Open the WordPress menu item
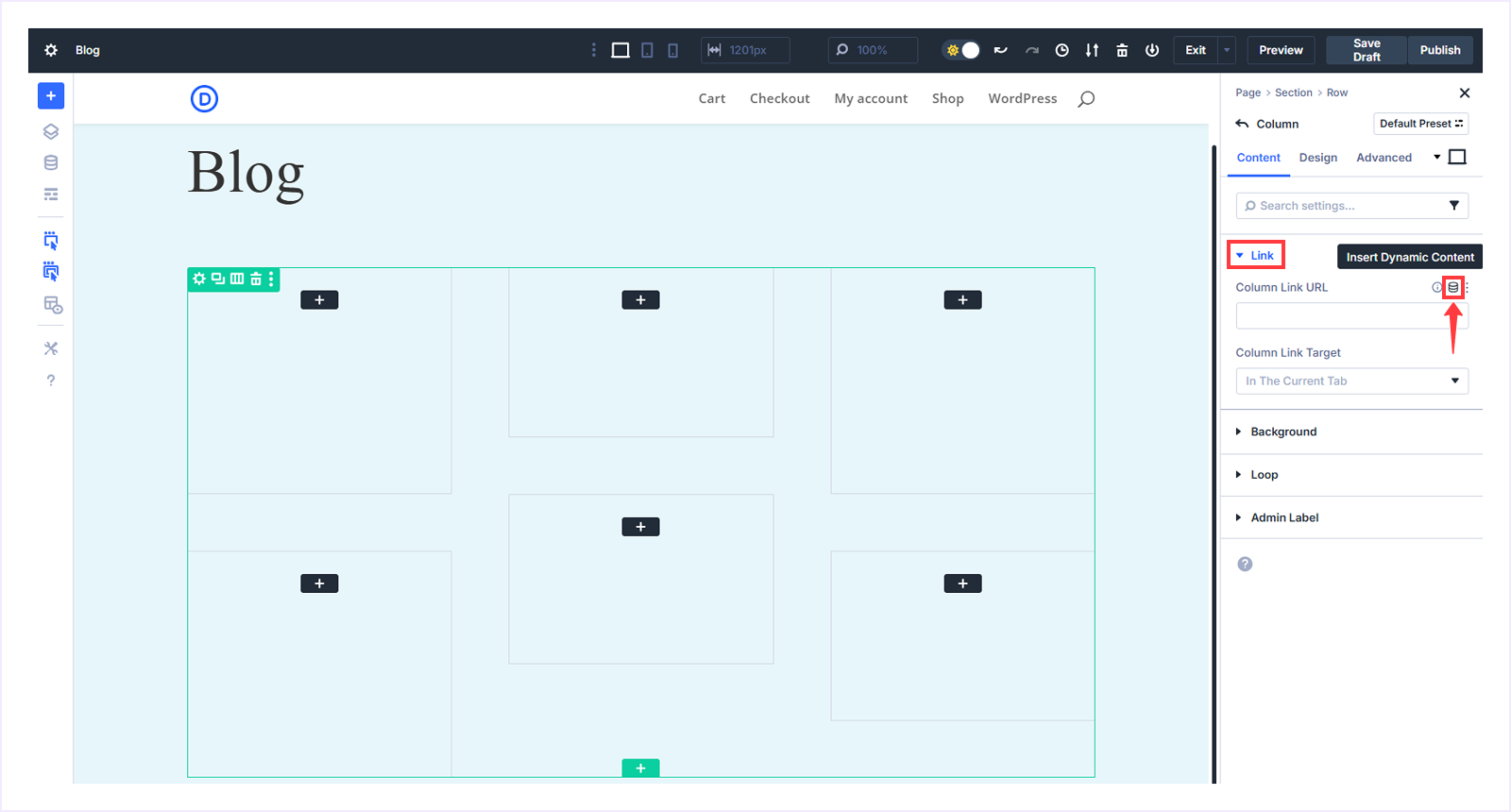 pyautogui.click(x=1023, y=98)
